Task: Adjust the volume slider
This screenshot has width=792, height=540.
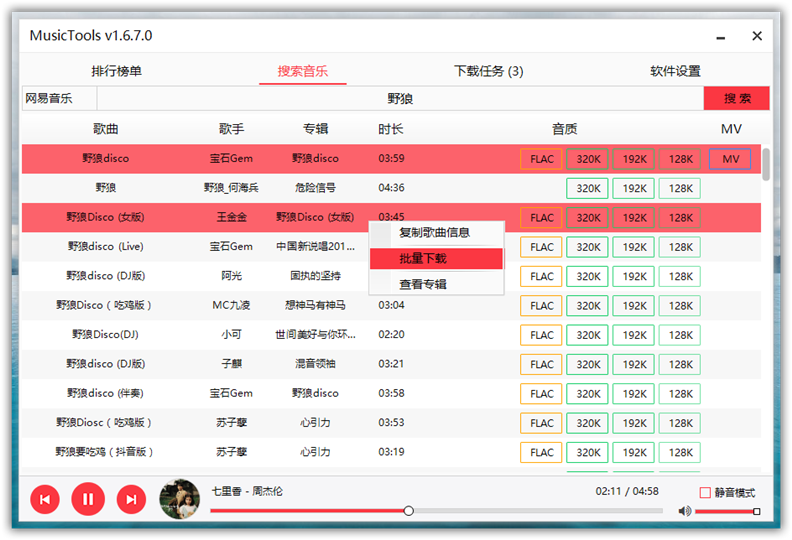Action: pos(726,511)
